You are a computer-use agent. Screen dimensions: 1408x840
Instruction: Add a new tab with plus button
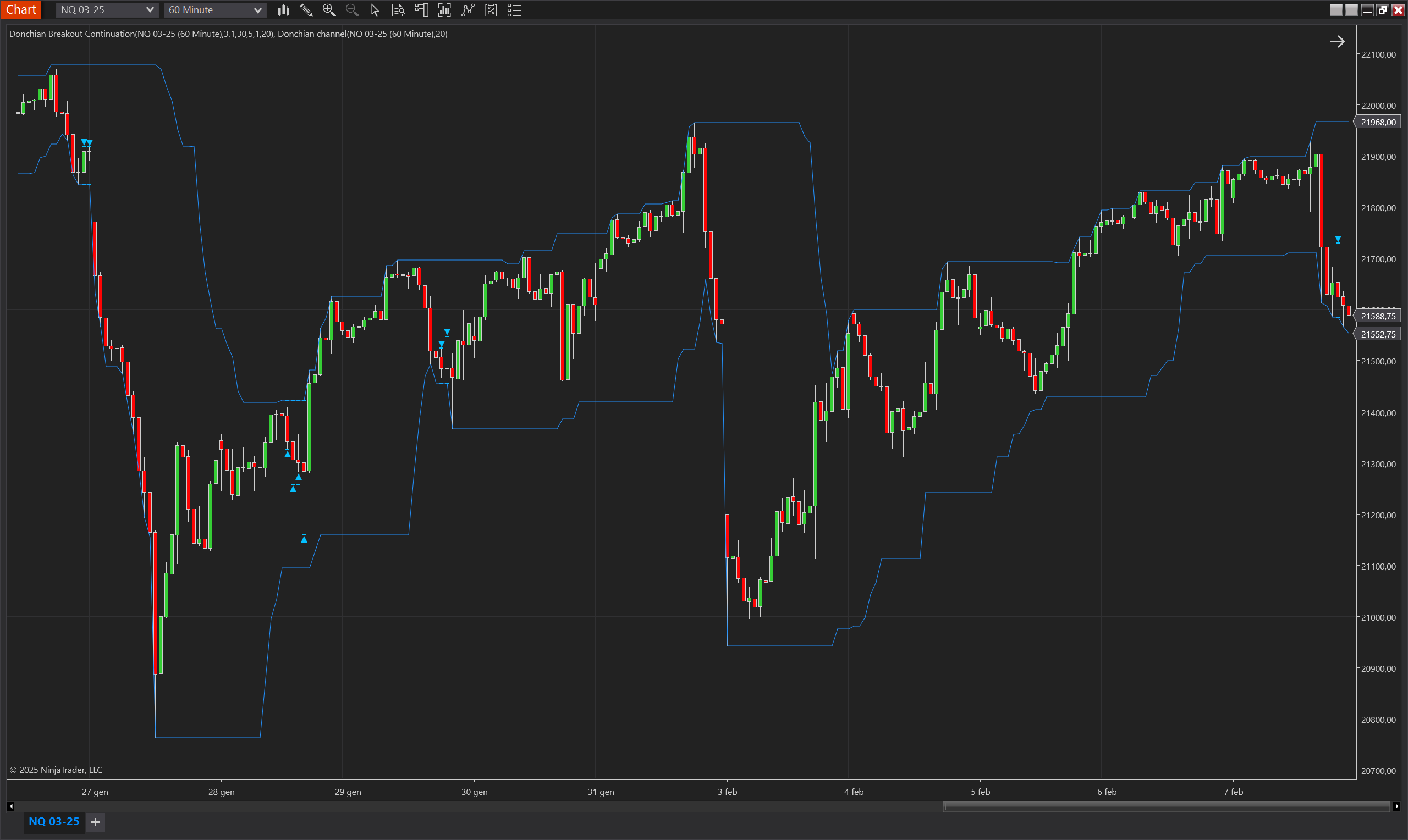pyautogui.click(x=96, y=822)
